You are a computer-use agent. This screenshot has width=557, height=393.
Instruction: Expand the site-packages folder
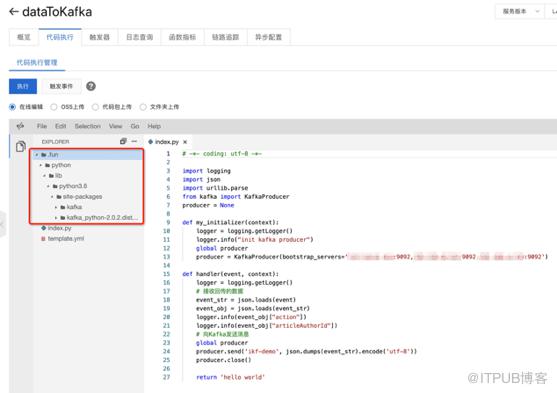pyautogui.click(x=52, y=196)
